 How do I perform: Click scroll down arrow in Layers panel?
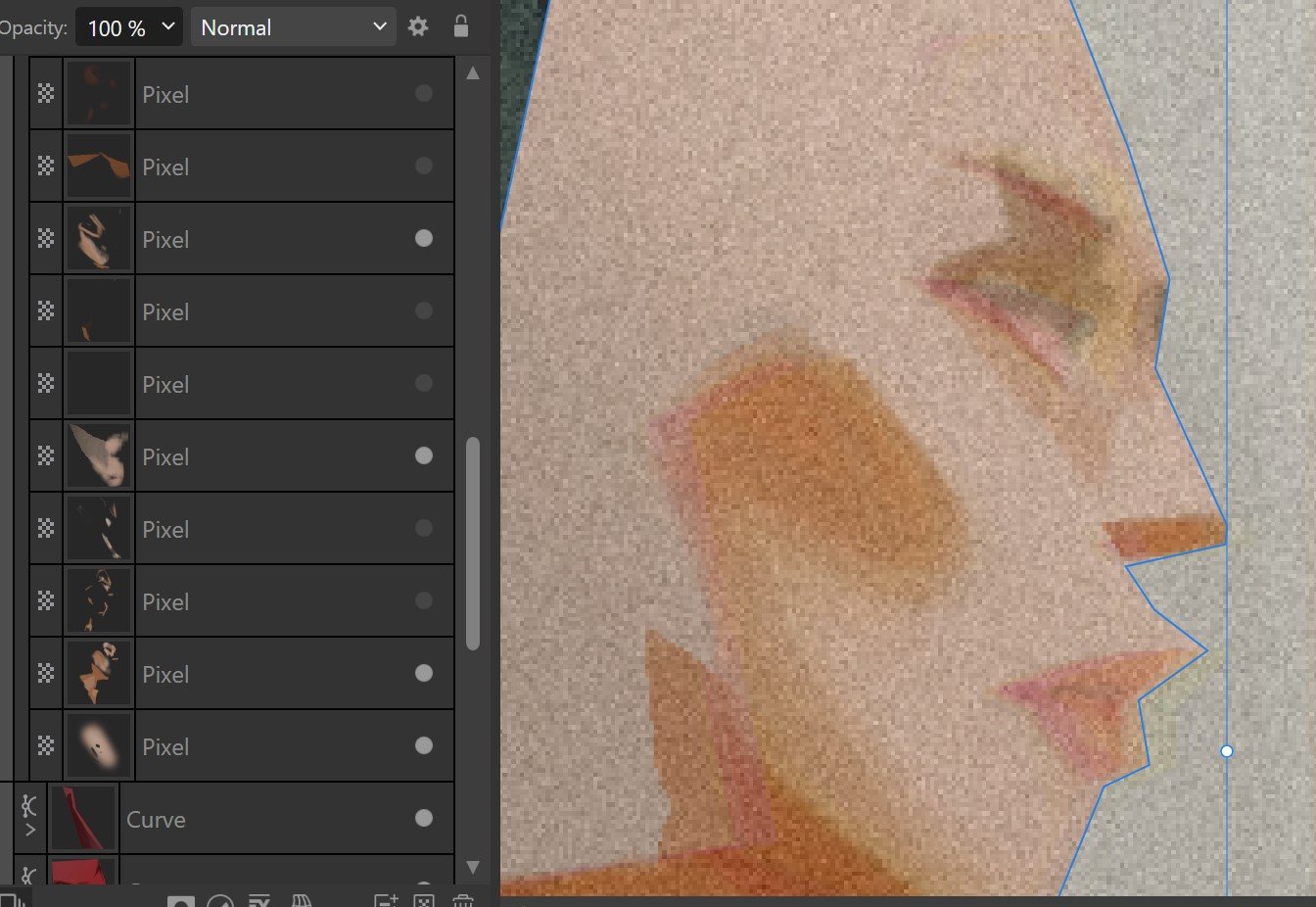point(473,867)
